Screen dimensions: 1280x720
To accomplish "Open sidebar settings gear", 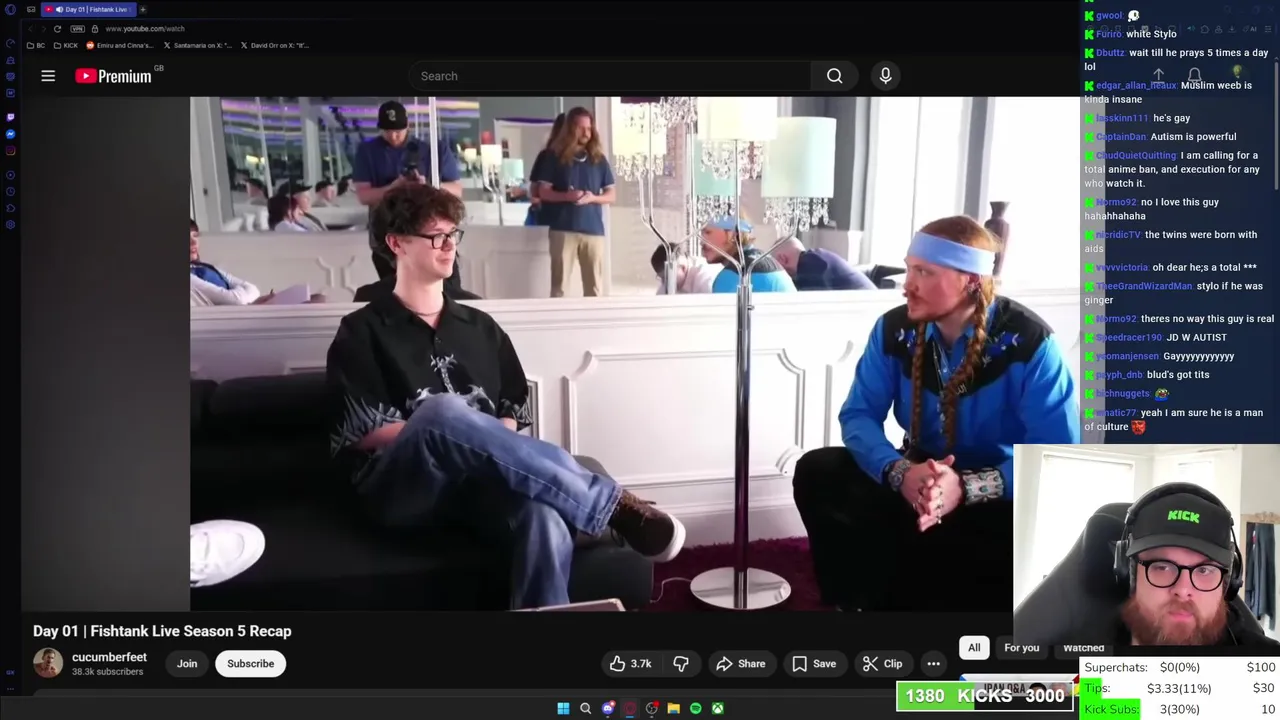I will [x=10, y=225].
